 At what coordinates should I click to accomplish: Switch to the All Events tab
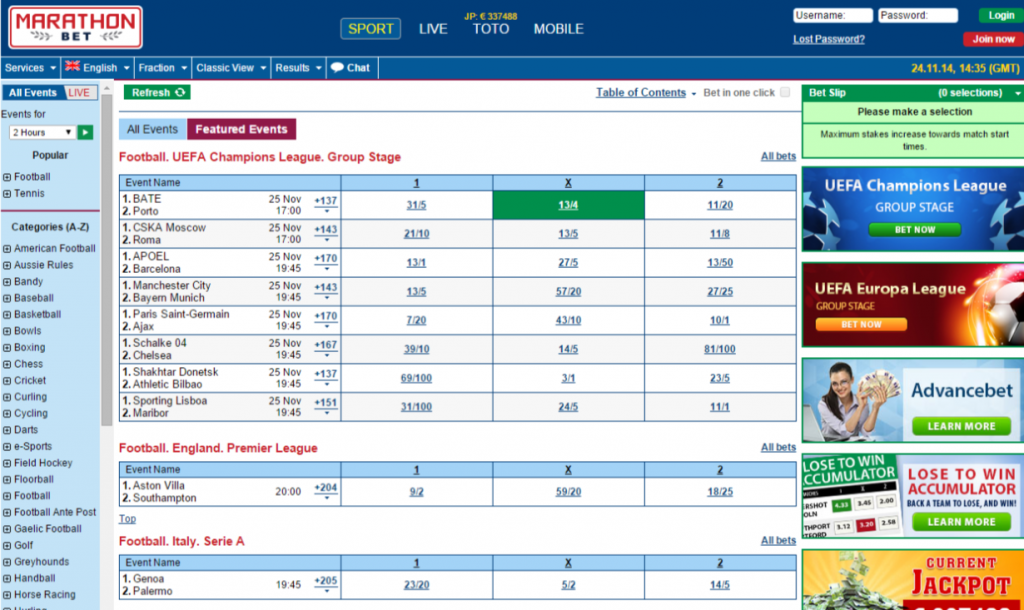click(152, 129)
